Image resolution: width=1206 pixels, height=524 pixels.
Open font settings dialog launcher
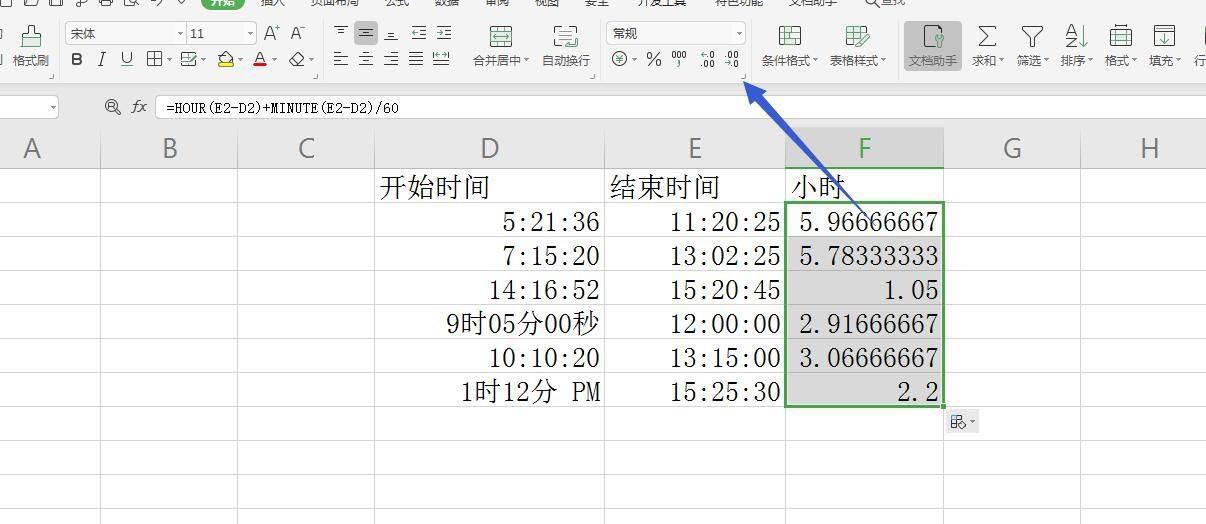coord(316,77)
